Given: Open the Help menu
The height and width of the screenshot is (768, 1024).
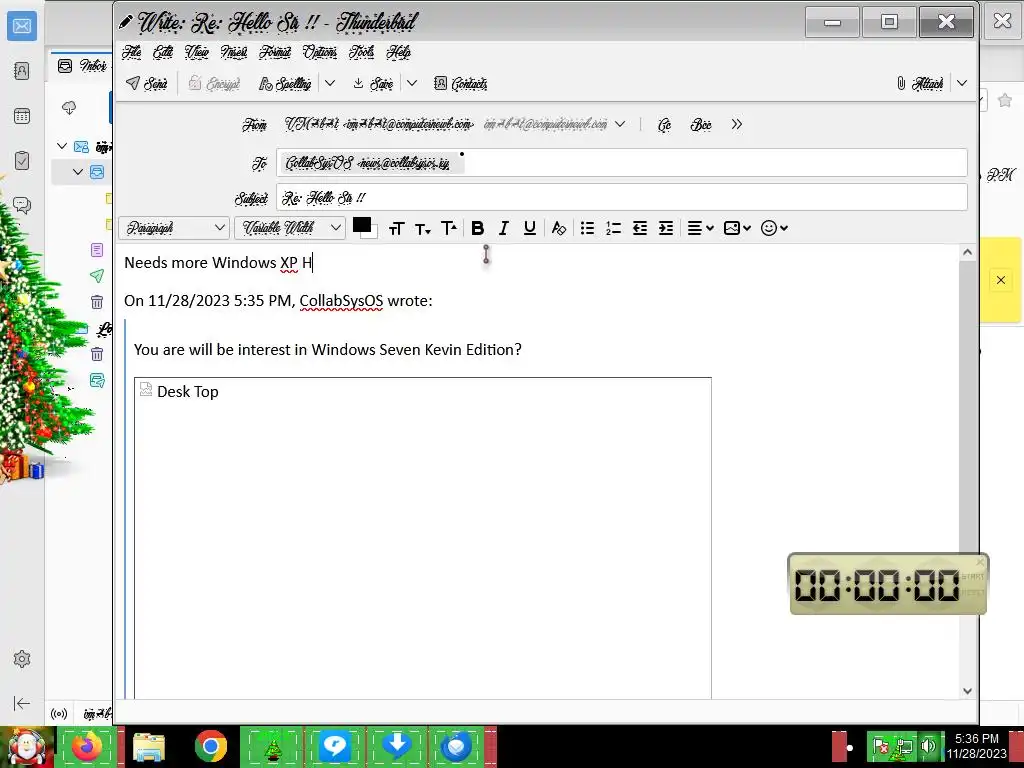Looking at the screenshot, I should (398, 52).
